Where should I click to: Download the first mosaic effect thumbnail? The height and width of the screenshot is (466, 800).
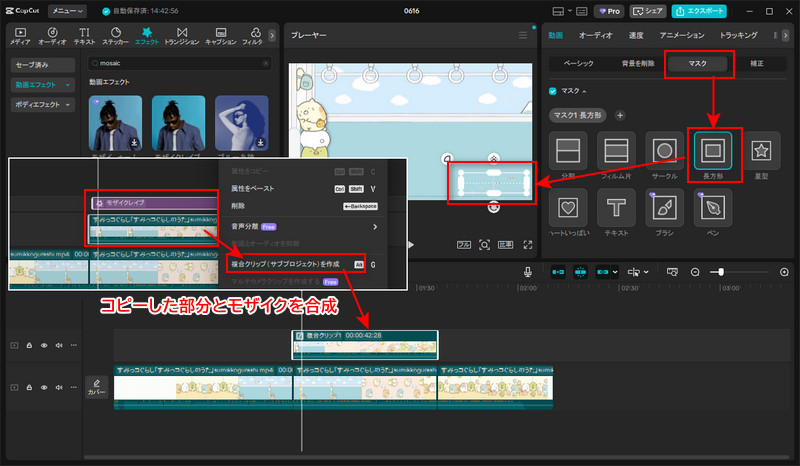coord(134,142)
